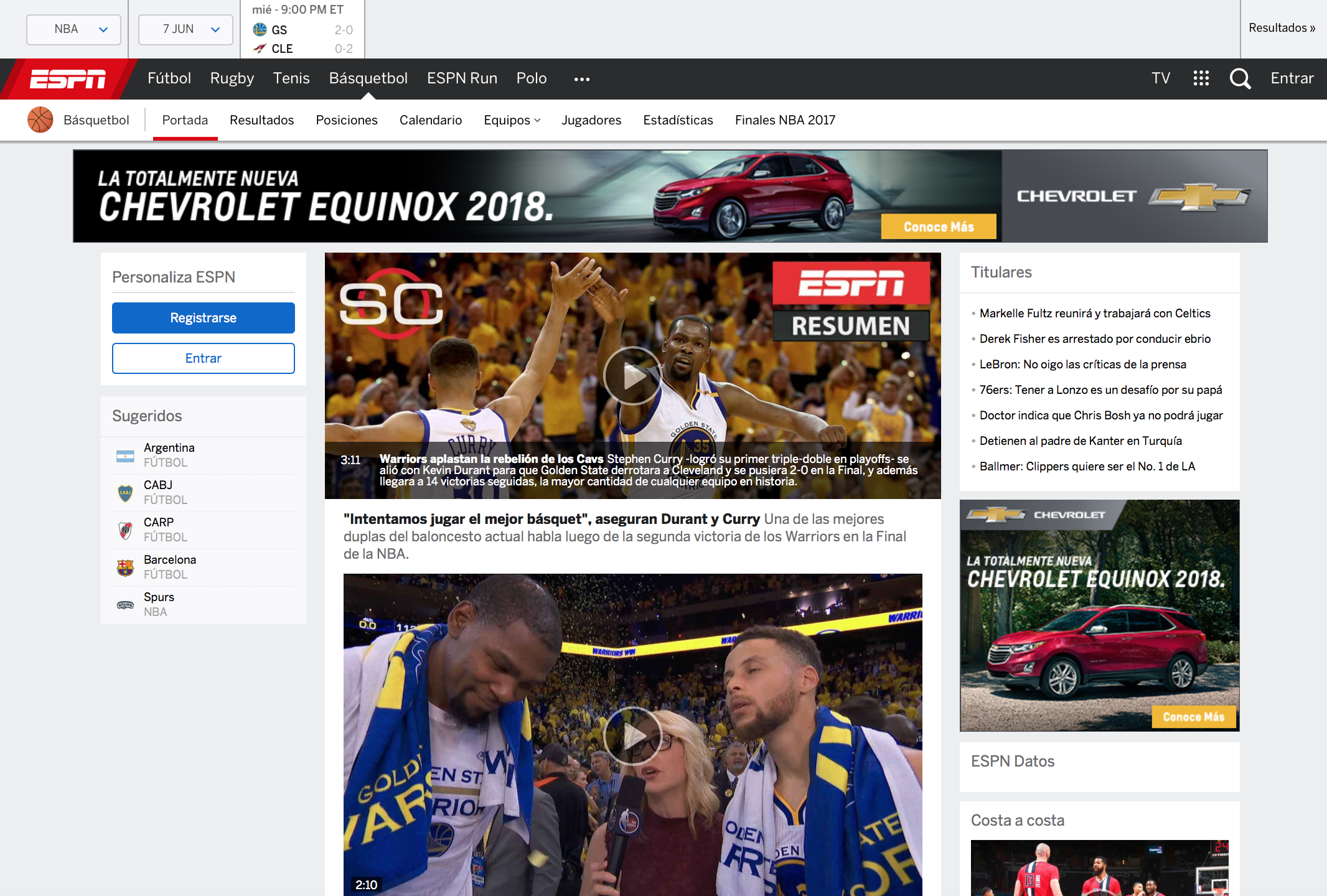Click Conoce Más on Chevrolet banner
Viewport: 1327px width, 896px height.
938,227
